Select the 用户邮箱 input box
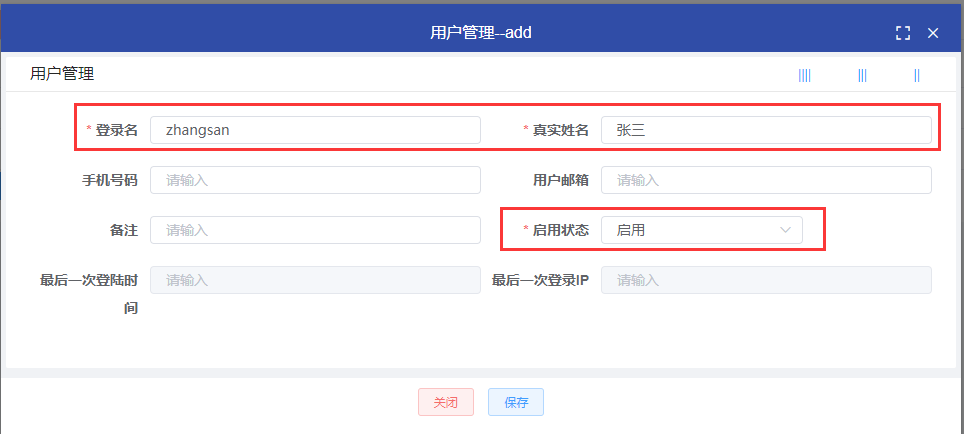This screenshot has height=434, width=964. pos(766,180)
